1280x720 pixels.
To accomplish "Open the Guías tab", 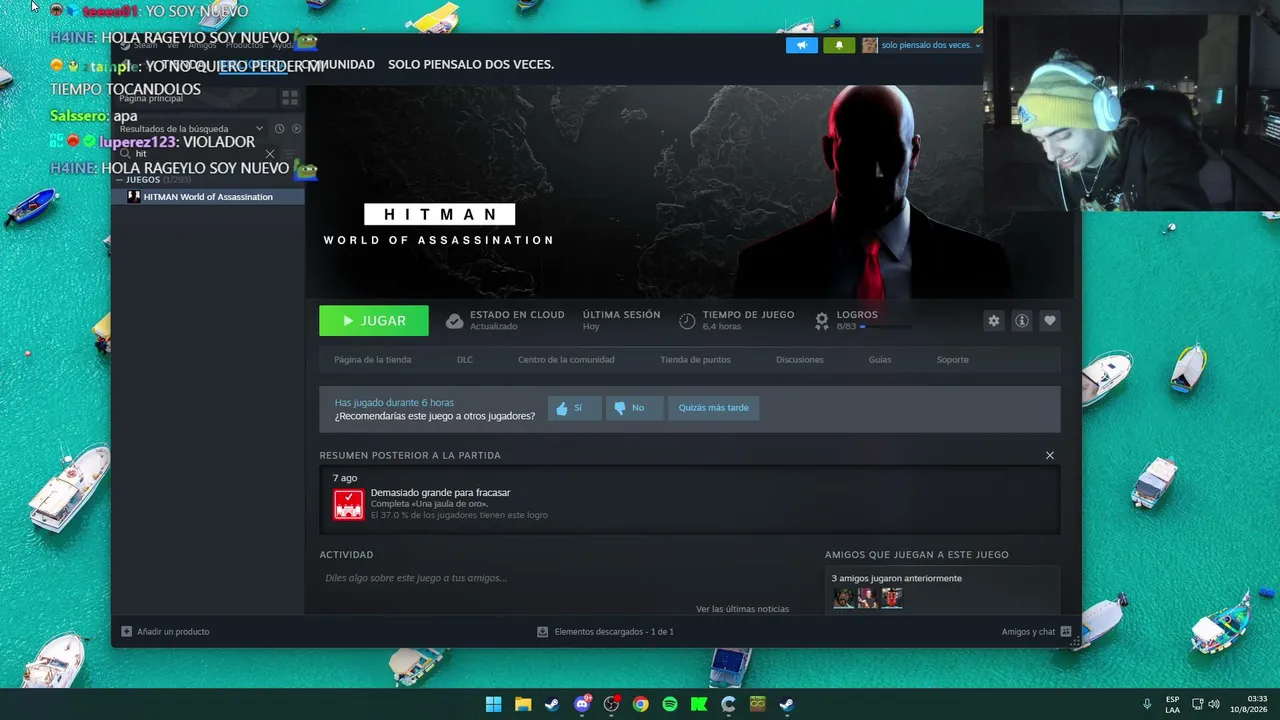I will click(x=880, y=360).
